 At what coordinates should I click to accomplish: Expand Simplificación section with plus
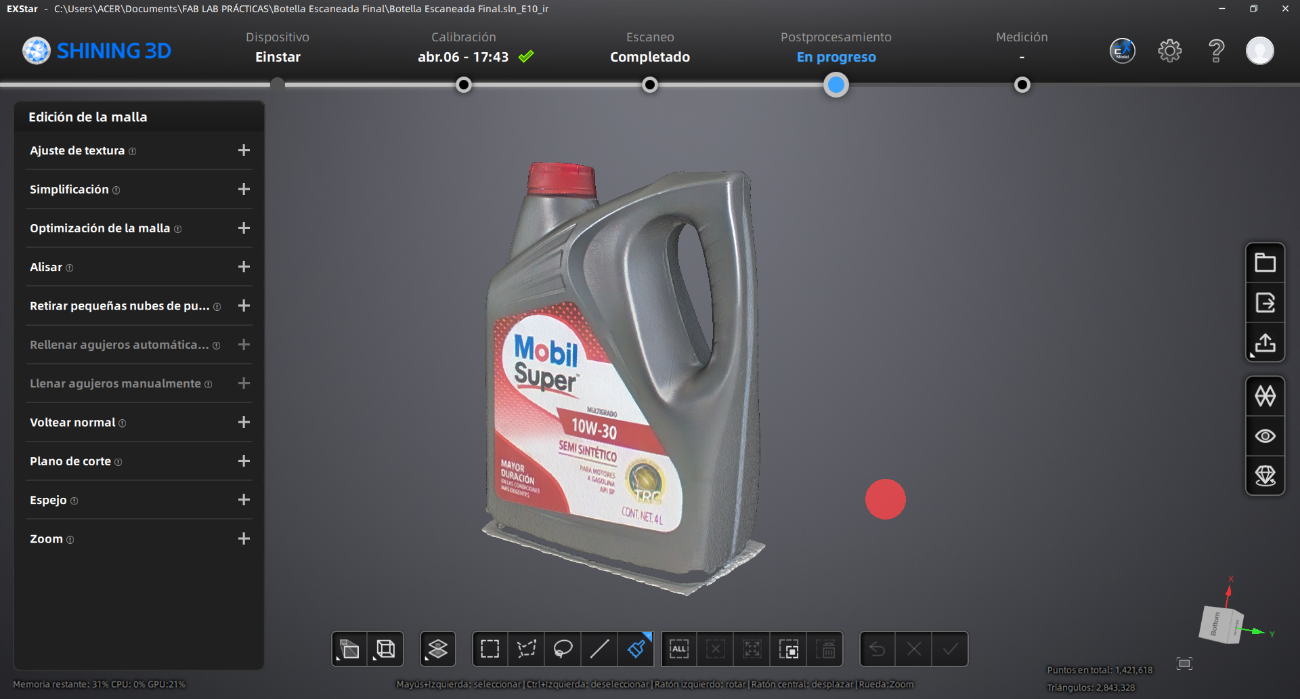pyautogui.click(x=243, y=189)
